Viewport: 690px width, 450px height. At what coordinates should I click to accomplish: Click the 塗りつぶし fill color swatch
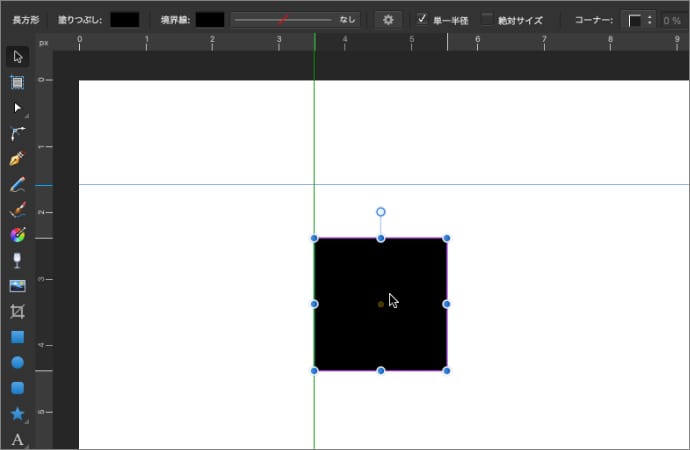(125, 19)
